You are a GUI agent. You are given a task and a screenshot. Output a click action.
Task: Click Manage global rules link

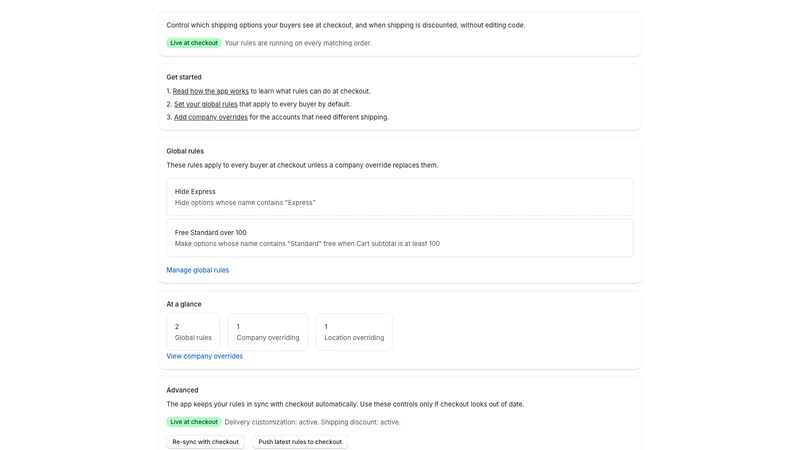coord(197,270)
